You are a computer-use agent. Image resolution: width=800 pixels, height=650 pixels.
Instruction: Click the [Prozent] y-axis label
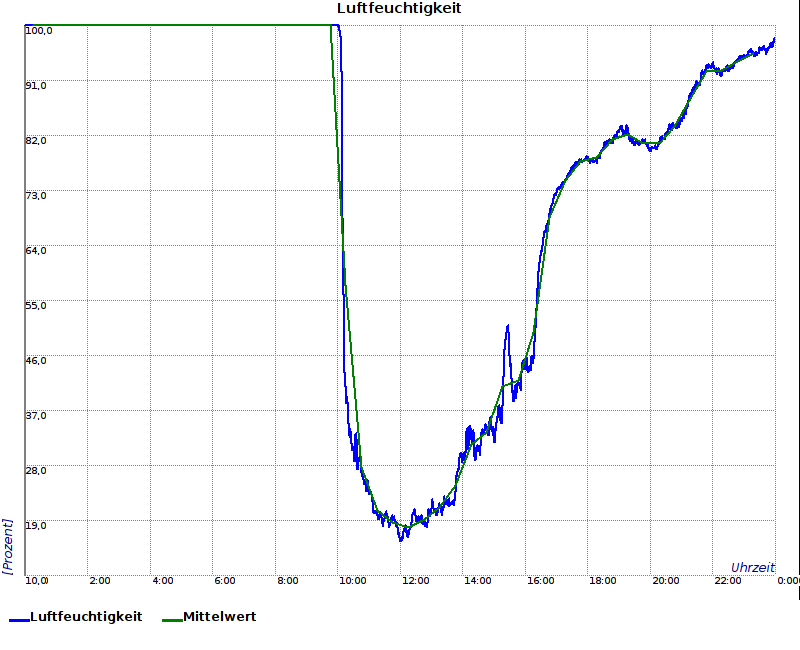pyautogui.click(x=8, y=546)
